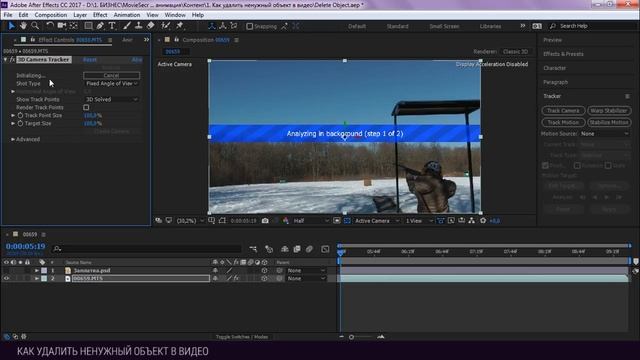Click Warp Stabilizer button
The width and height of the screenshot is (640, 360).
609,111
